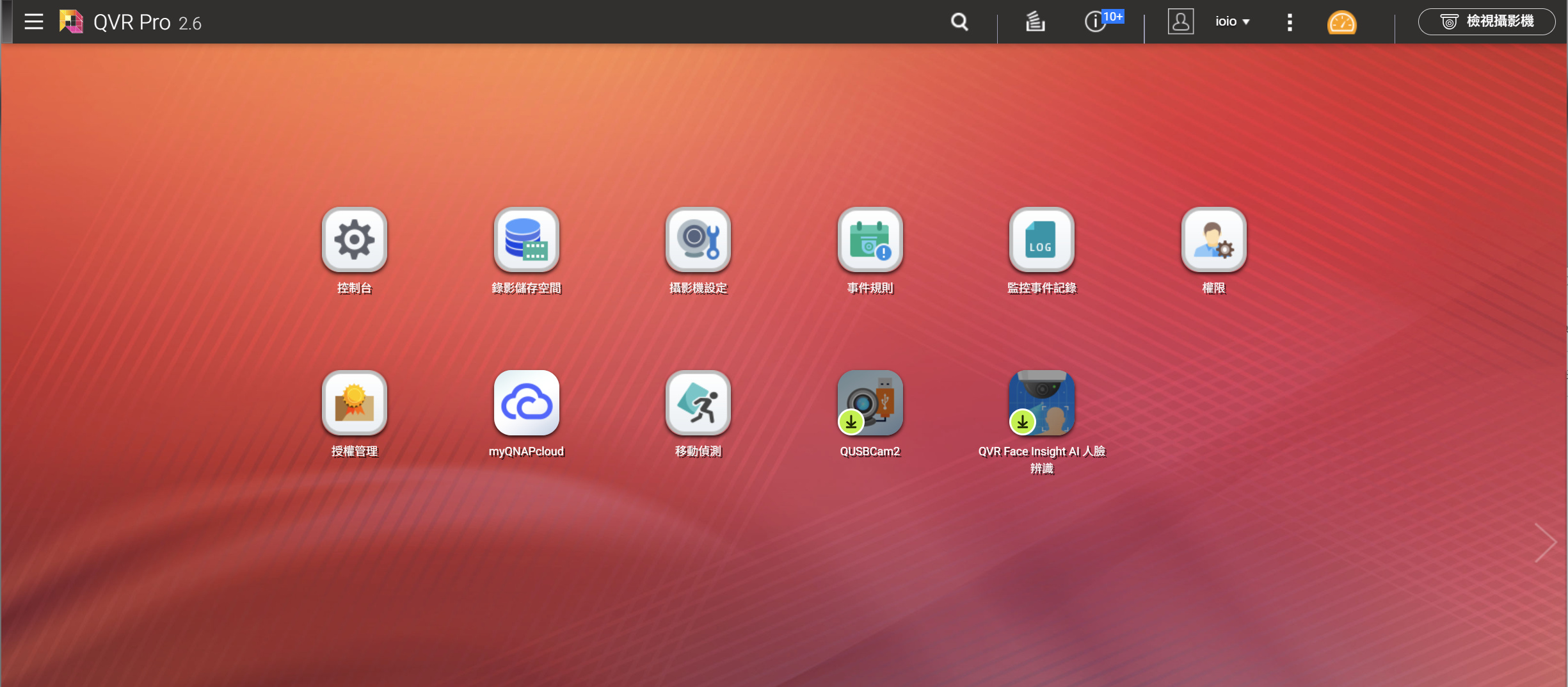Install QUSBCam2 app icon
Image resolution: width=1568 pixels, height=687 pixels.
click(870, 403)
